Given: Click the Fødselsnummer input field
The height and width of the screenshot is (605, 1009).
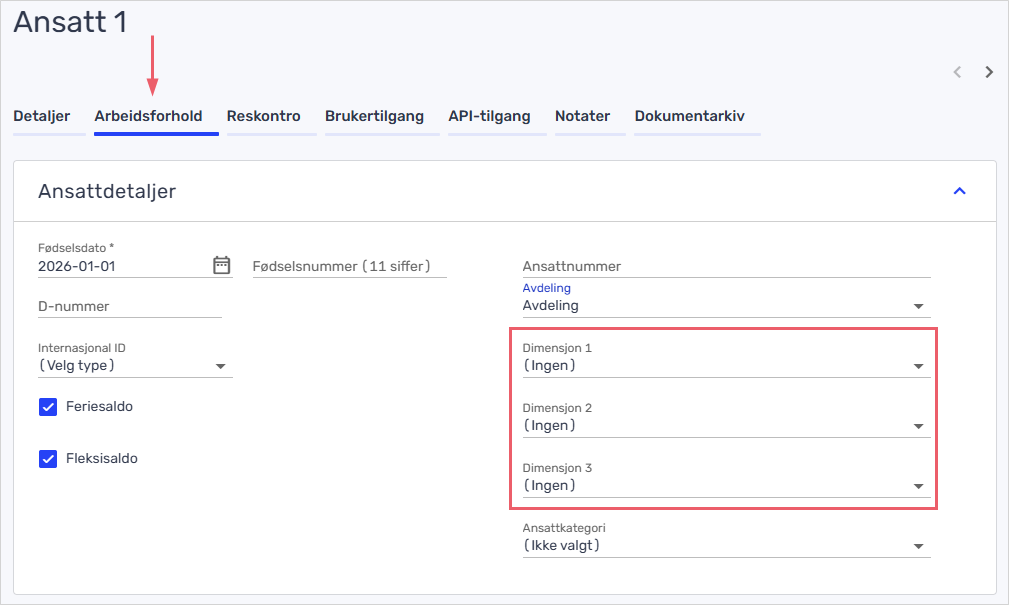Looking at the screenshot, I should click(x=349, y=266).
